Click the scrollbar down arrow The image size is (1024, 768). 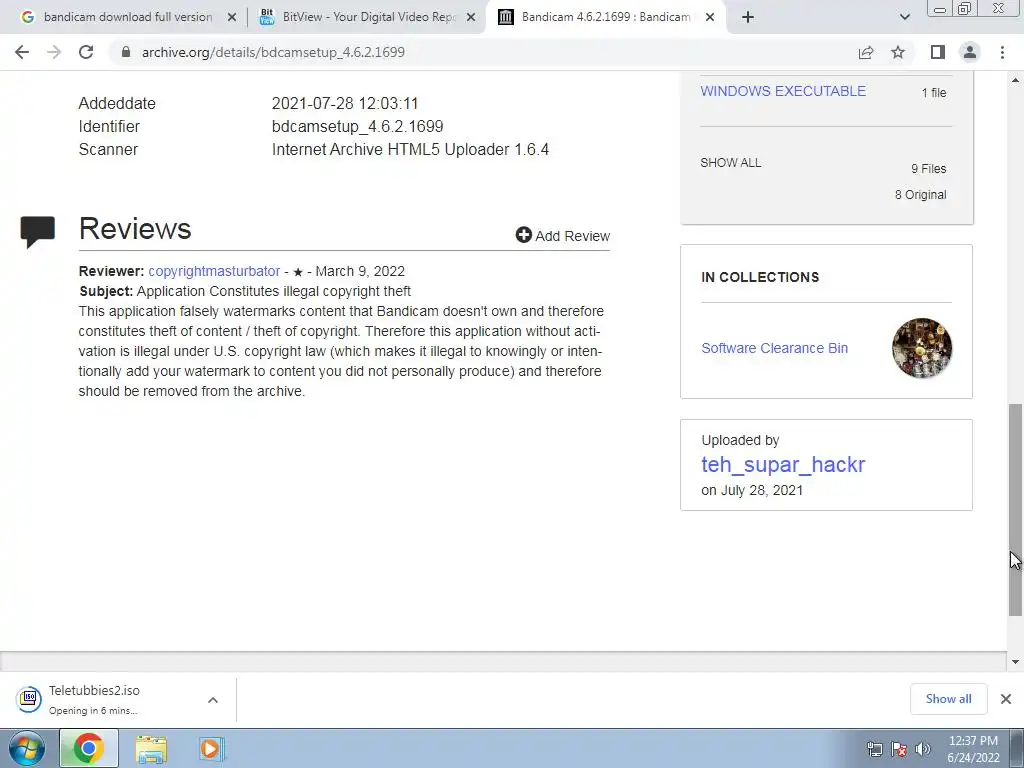click(x=1015, y=662)
